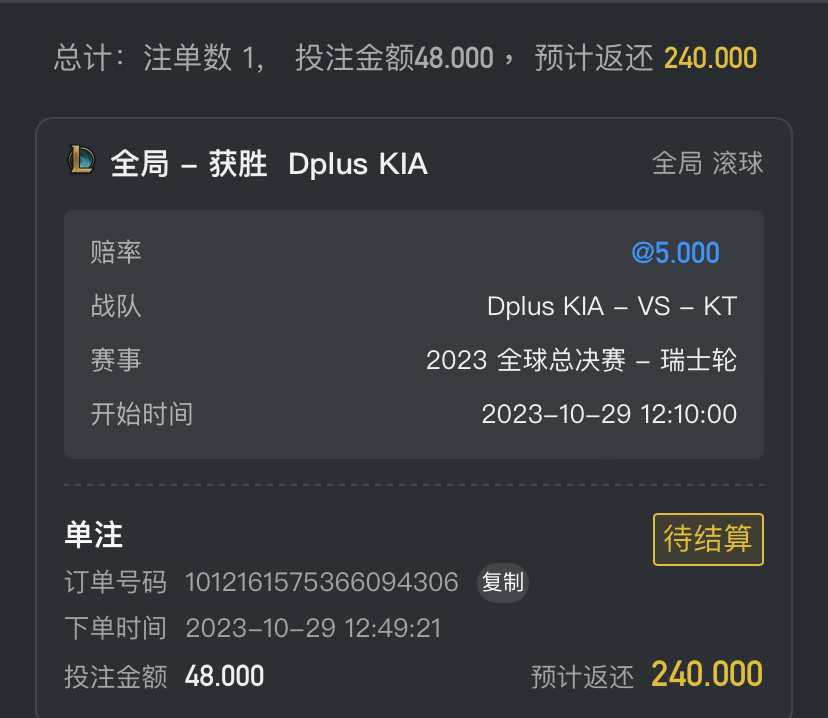Viewport: 828px width, 718px height.
Task: Click the League of Legends game icon
Action: click(x=81, y=160)
